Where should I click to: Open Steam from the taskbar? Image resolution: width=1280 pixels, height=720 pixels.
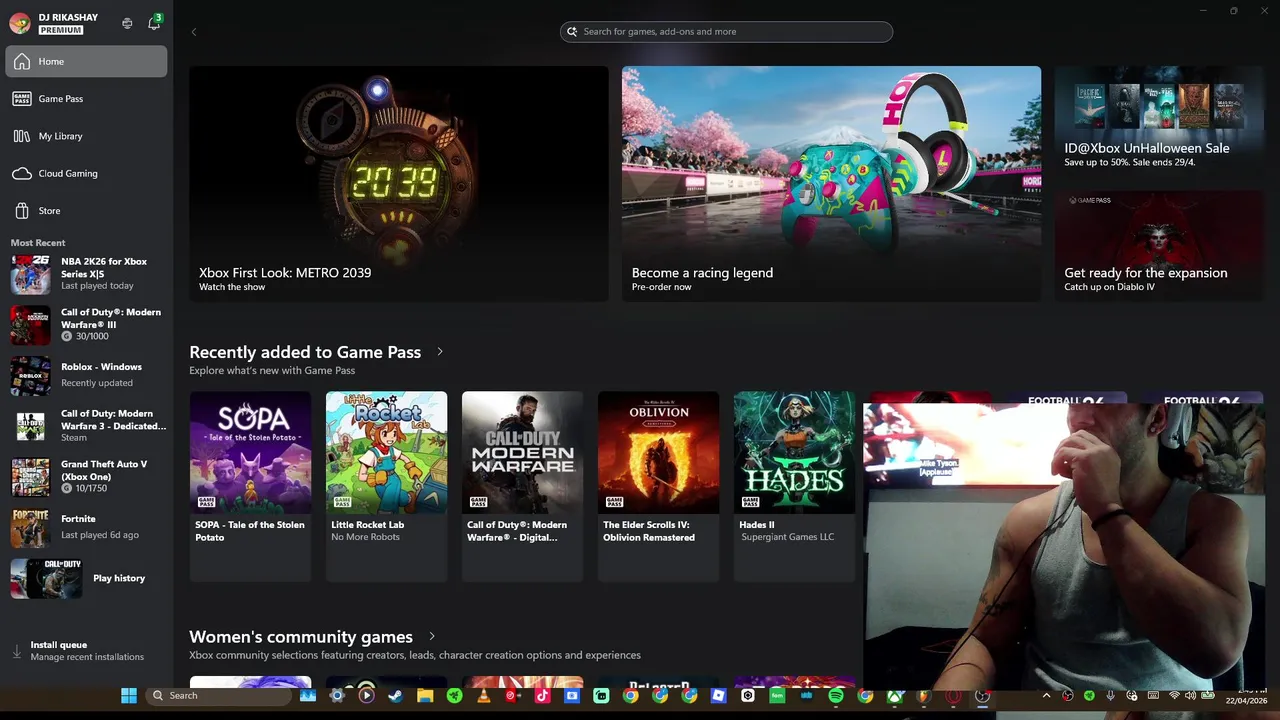pos(395,695)
